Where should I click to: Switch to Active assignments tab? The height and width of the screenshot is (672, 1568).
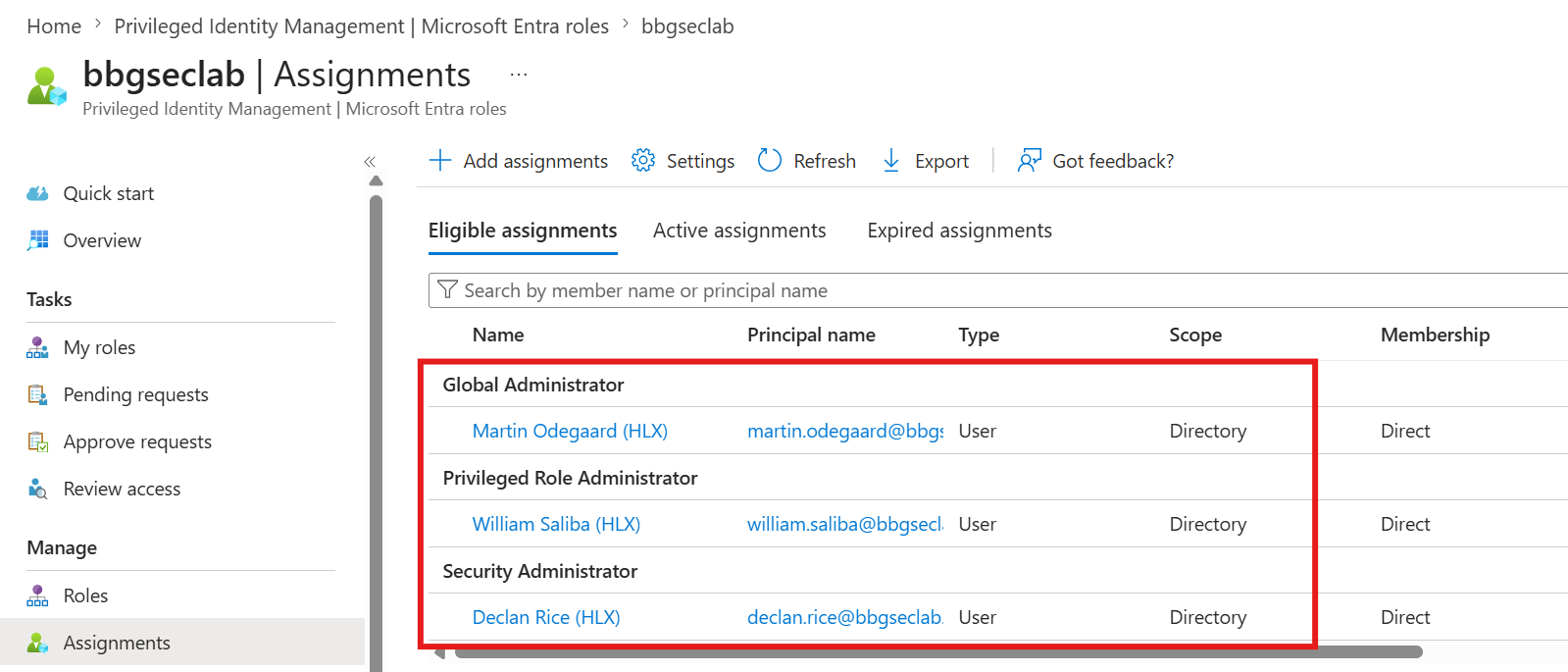[x=739, y=231]
